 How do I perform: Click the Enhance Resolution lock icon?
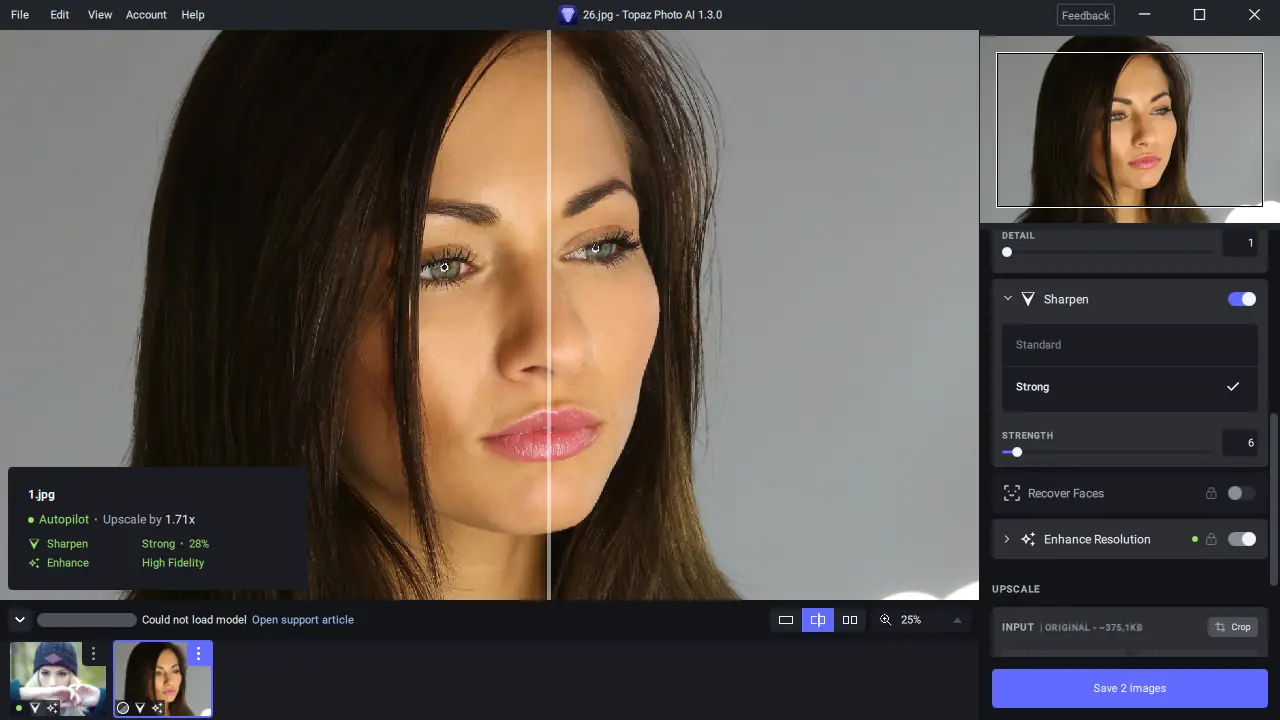point(1211,539)
